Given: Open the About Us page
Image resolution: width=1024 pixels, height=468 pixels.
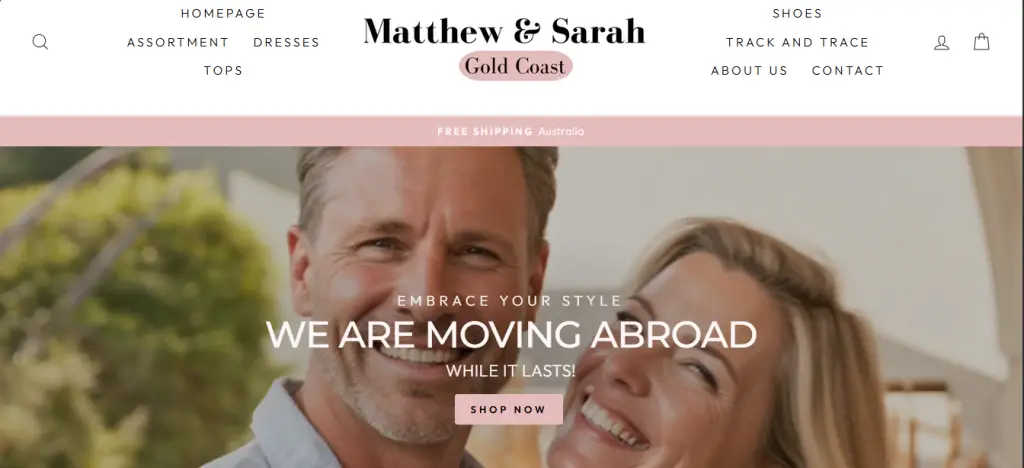Looking at the screenshot, I should 750,70.
